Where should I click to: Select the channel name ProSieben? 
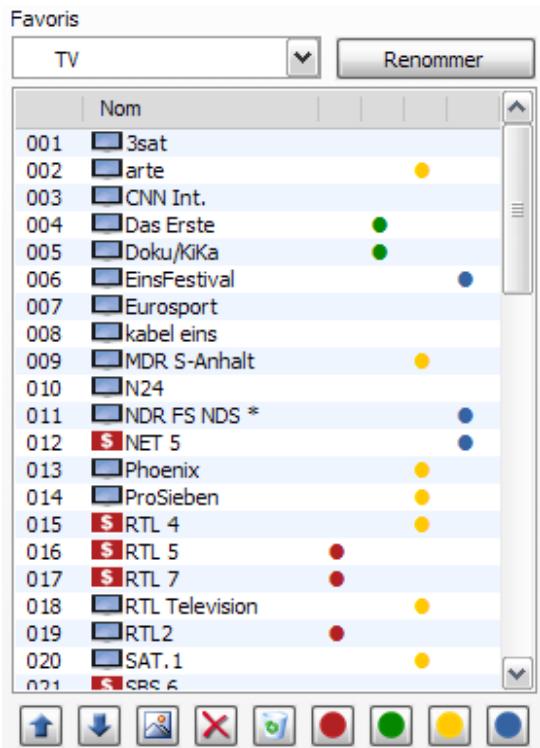[x=172, y=498]
